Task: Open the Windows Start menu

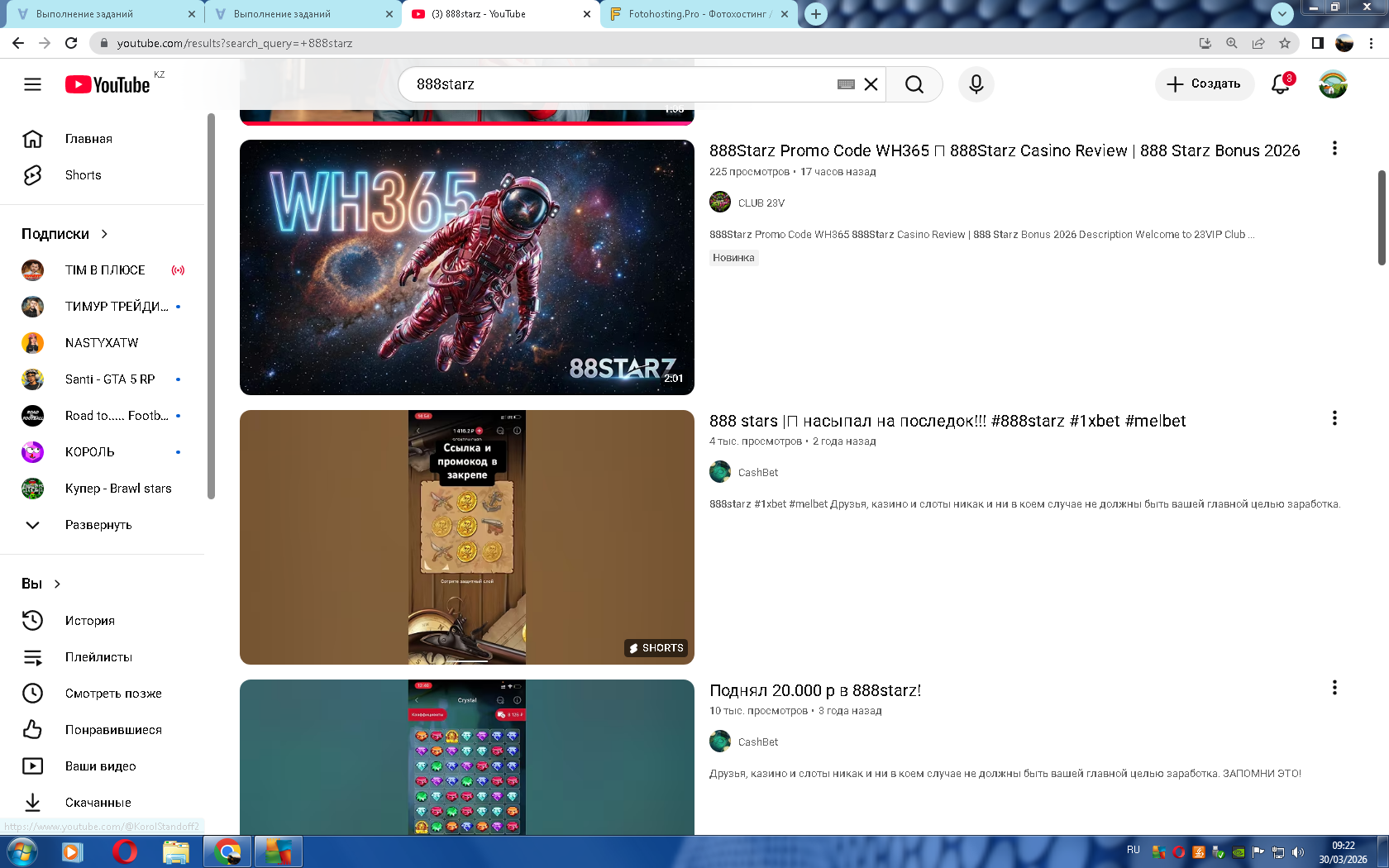Action: (21, 851)
